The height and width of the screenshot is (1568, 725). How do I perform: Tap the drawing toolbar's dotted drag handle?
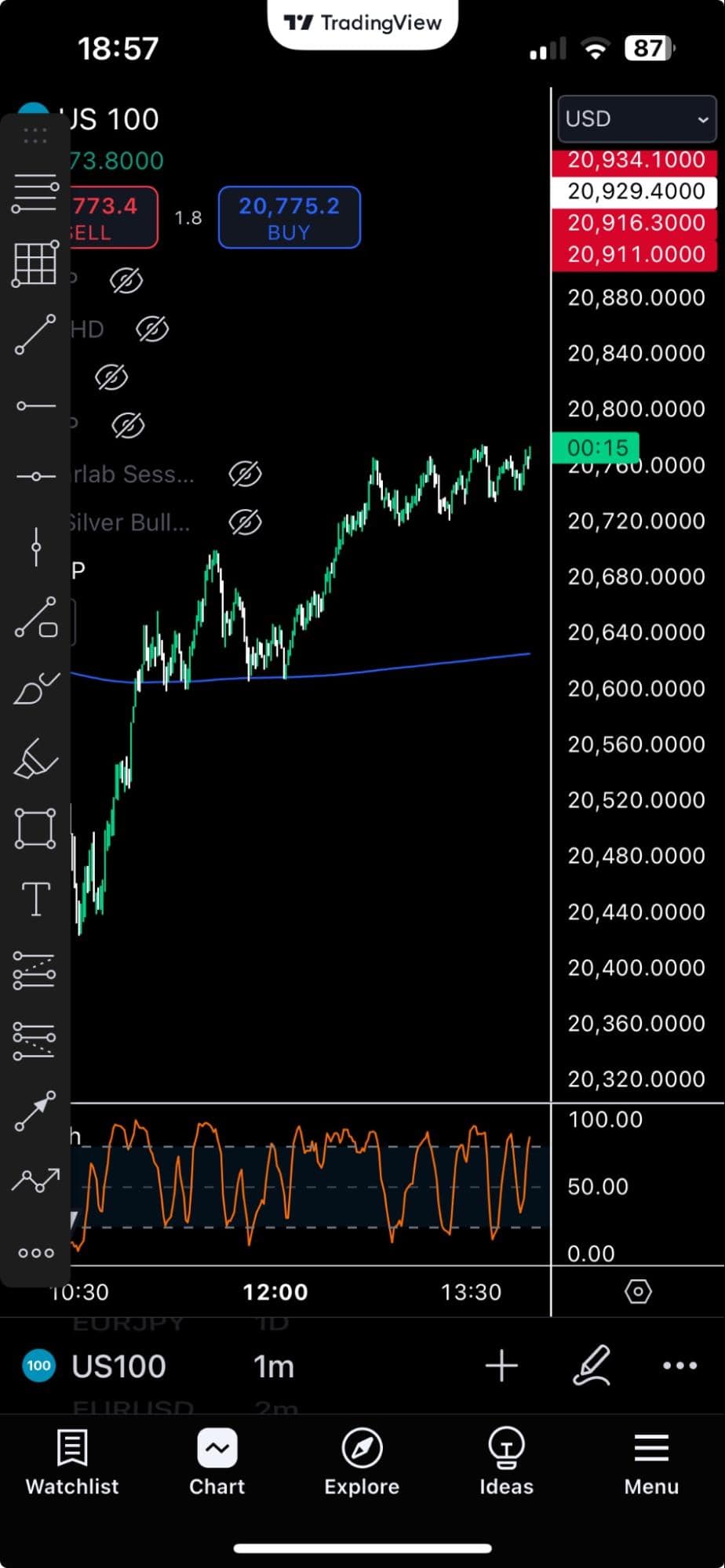pos(35,136)
